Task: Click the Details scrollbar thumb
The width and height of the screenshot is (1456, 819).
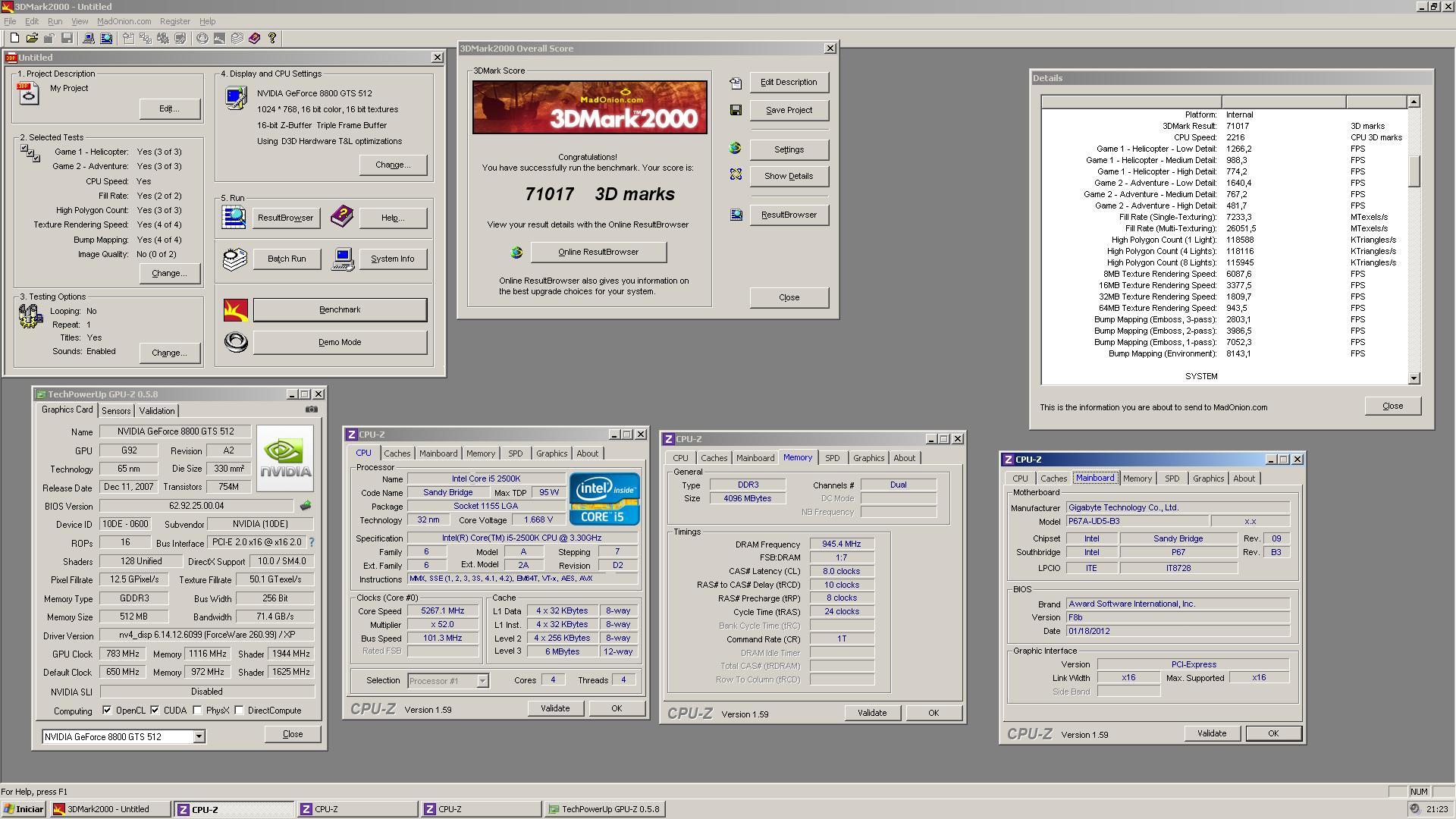Action: [x=1414, y=171]
